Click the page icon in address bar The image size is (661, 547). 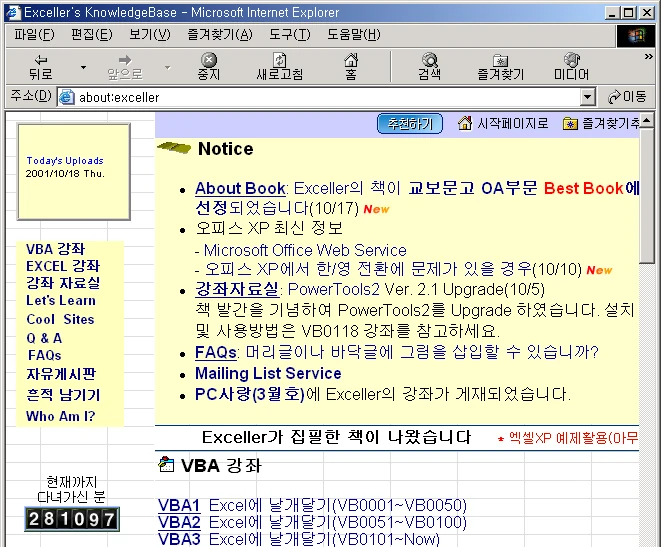(67, 97)
